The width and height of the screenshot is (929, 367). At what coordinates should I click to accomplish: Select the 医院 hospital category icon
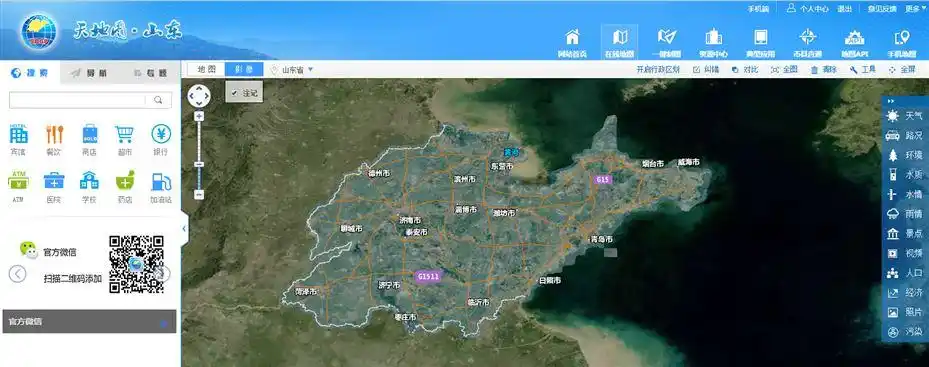click(54, 181)
